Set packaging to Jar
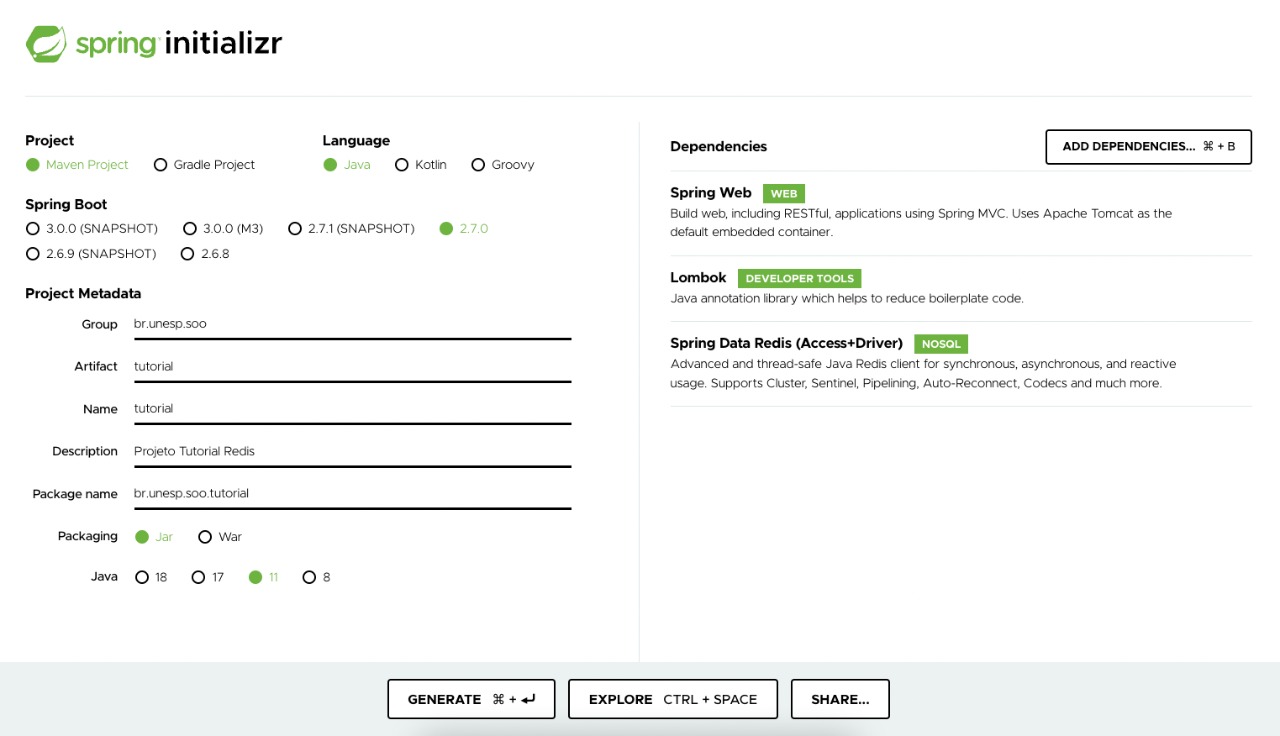Image resolution: width=1280 pixels, height=736 pixels. (154, 537)
